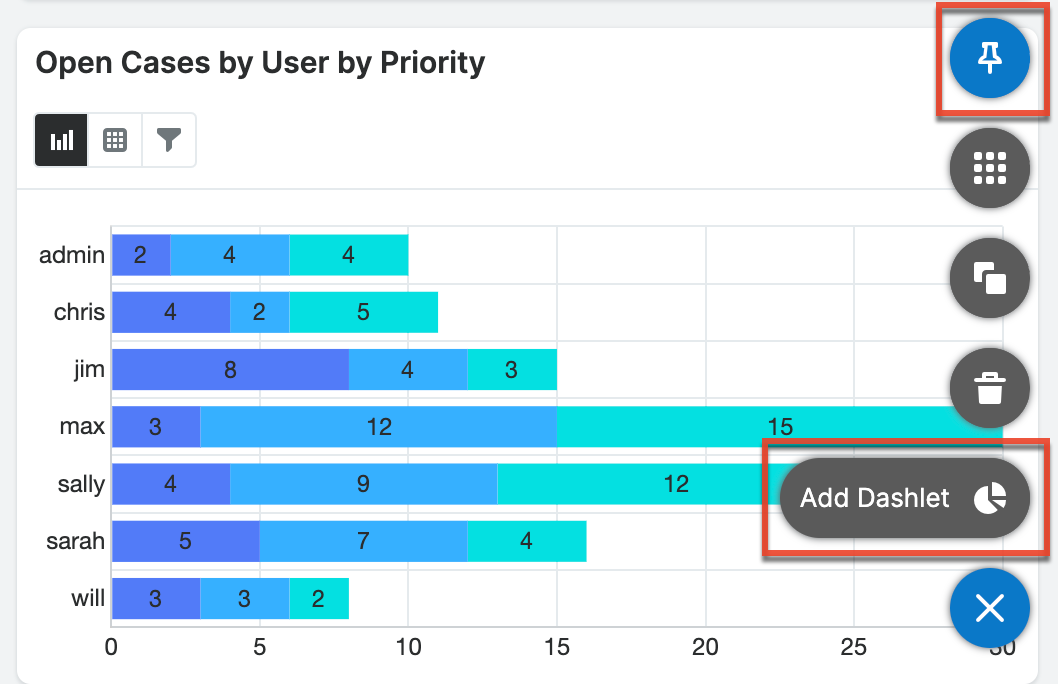Click the blue pin button

[989, 59]
